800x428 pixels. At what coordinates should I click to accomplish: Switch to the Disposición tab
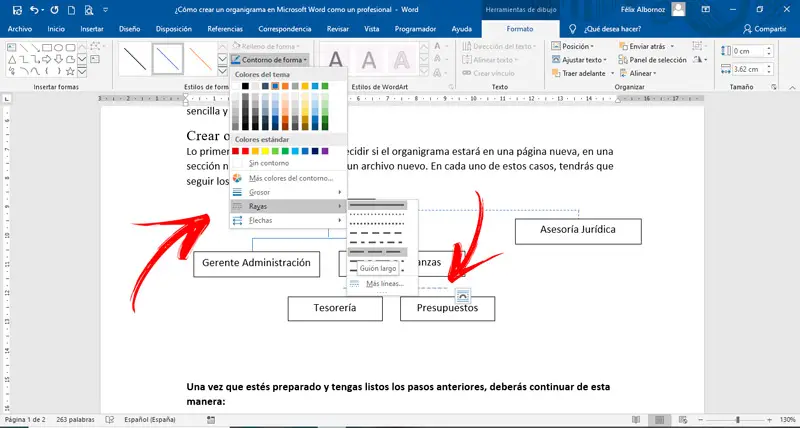click(173, 29)
